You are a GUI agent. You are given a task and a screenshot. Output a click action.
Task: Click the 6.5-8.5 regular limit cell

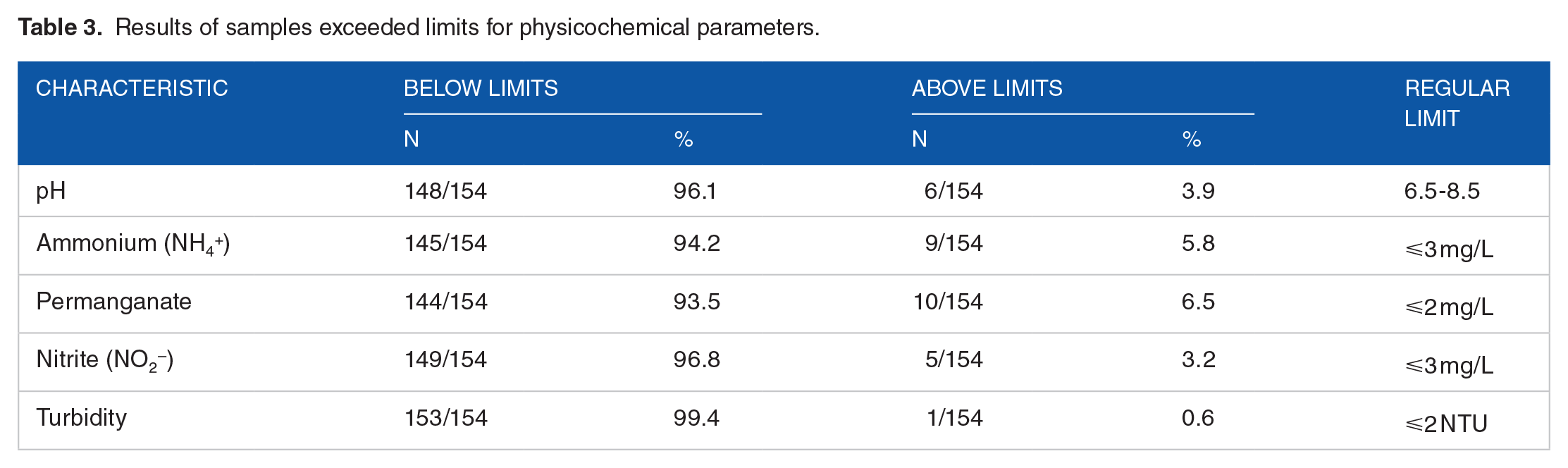[1442, 191]
